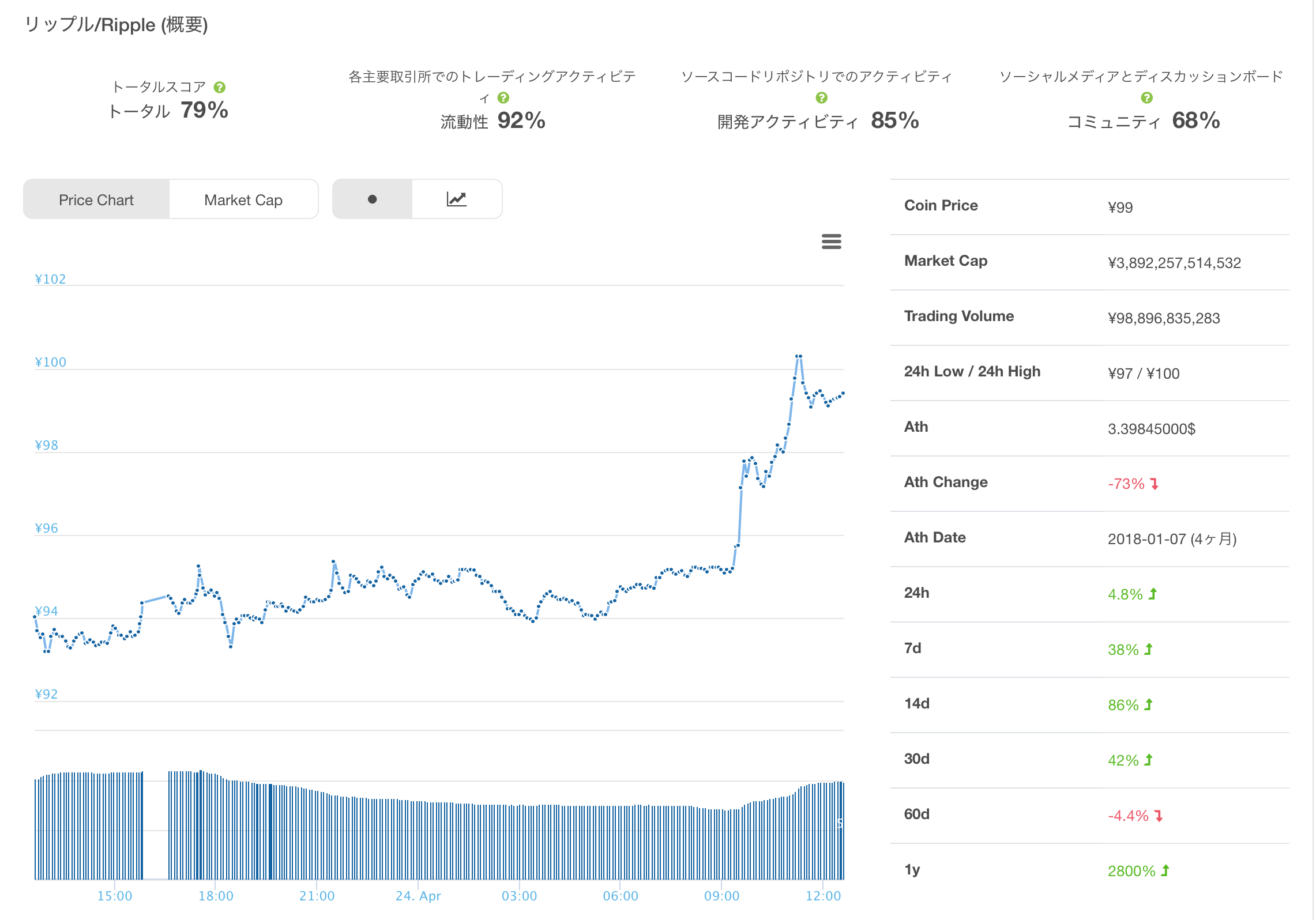Click the 流動性 92% score

(x=493, y=120)
